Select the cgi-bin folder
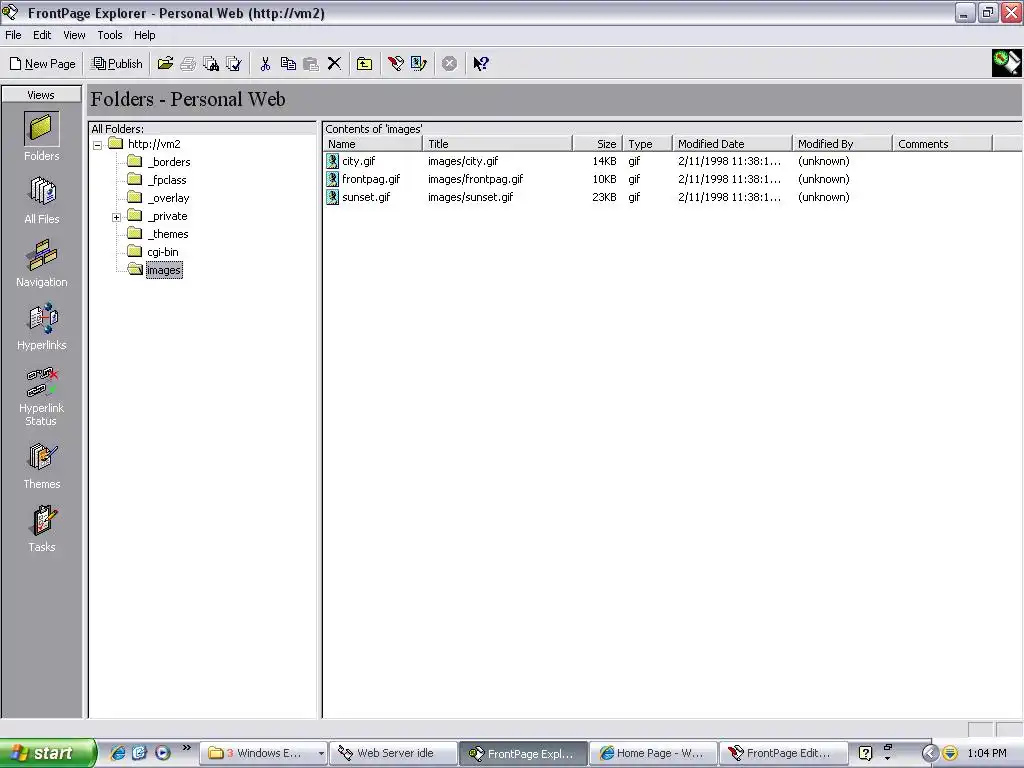Screen dimensions: 1024x768 (153, 252)
